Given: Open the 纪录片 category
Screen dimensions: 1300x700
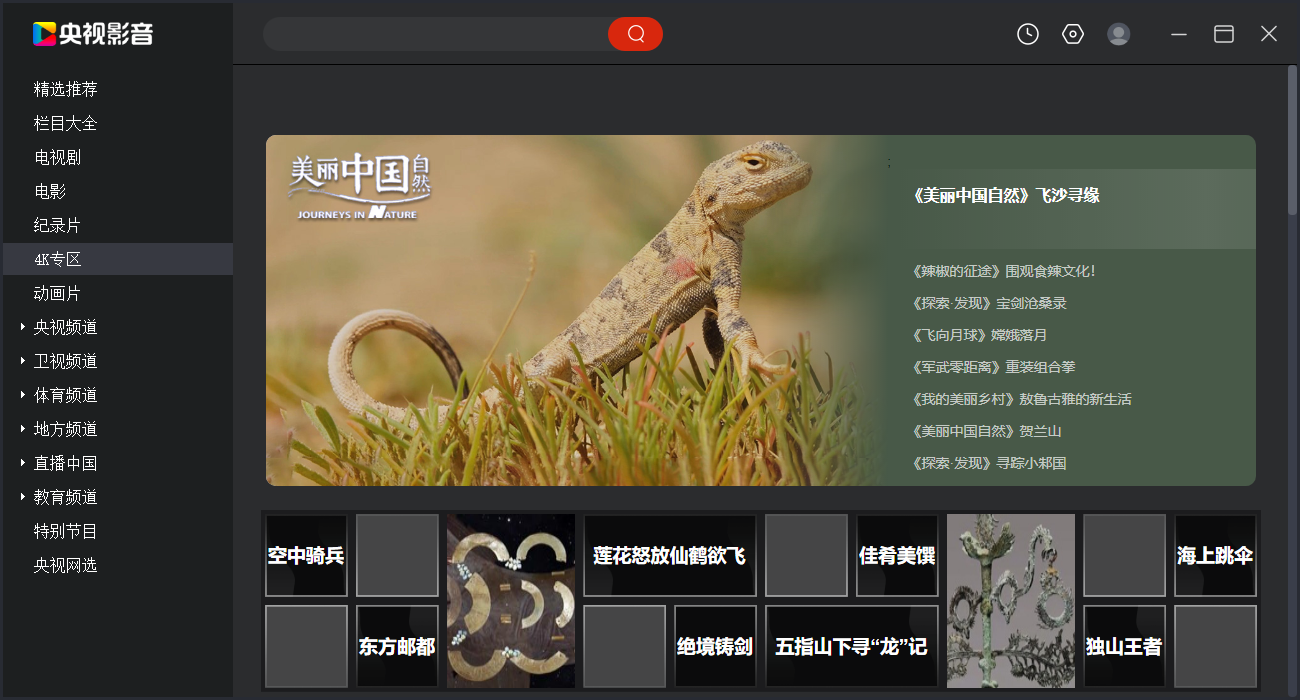Looking at the screenshot, I should (x=57, y=225).
